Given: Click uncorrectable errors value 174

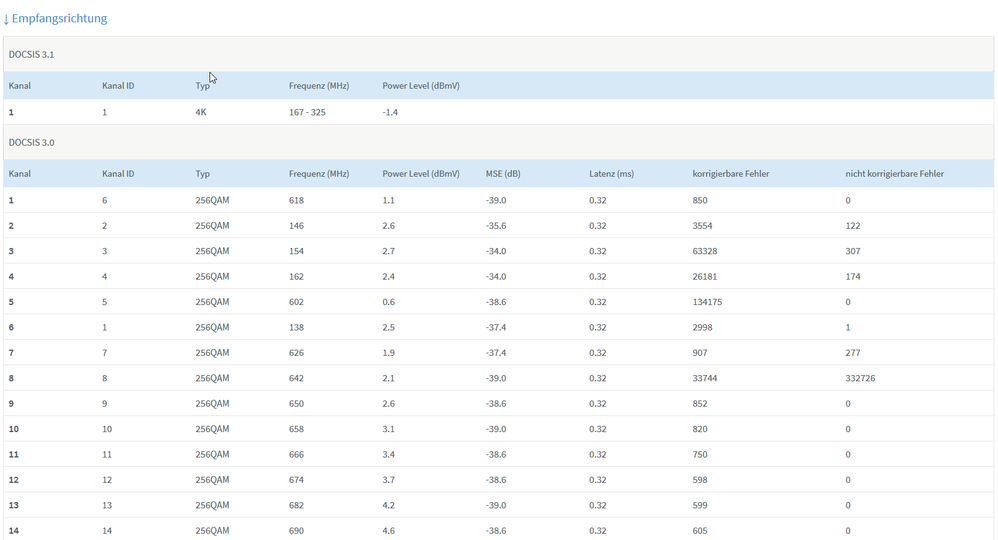Looking at the screenshot, I should pos(853,276).
